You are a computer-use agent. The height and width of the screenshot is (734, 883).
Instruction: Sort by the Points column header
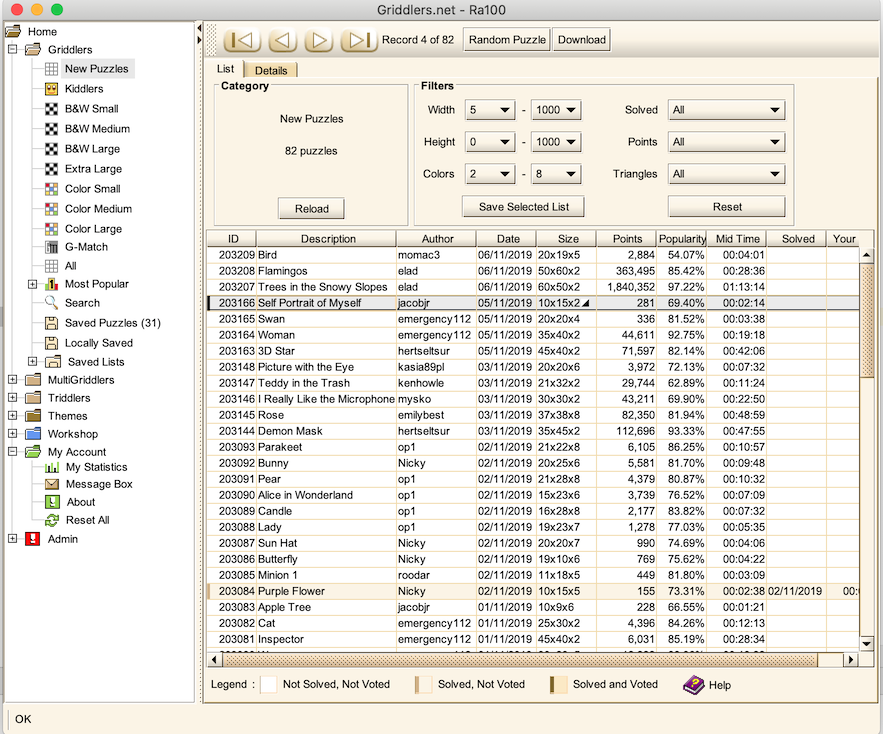pos(627,239)
